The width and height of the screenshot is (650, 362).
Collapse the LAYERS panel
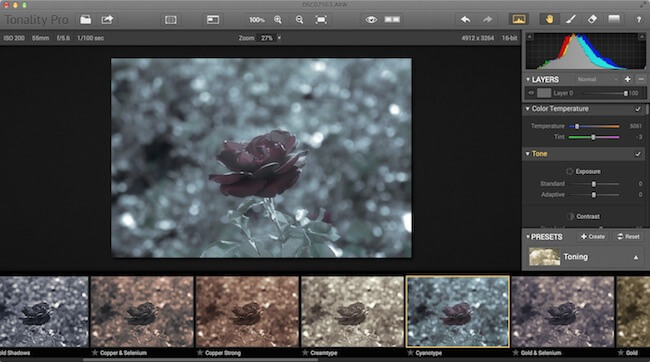(x=528, y=79)
